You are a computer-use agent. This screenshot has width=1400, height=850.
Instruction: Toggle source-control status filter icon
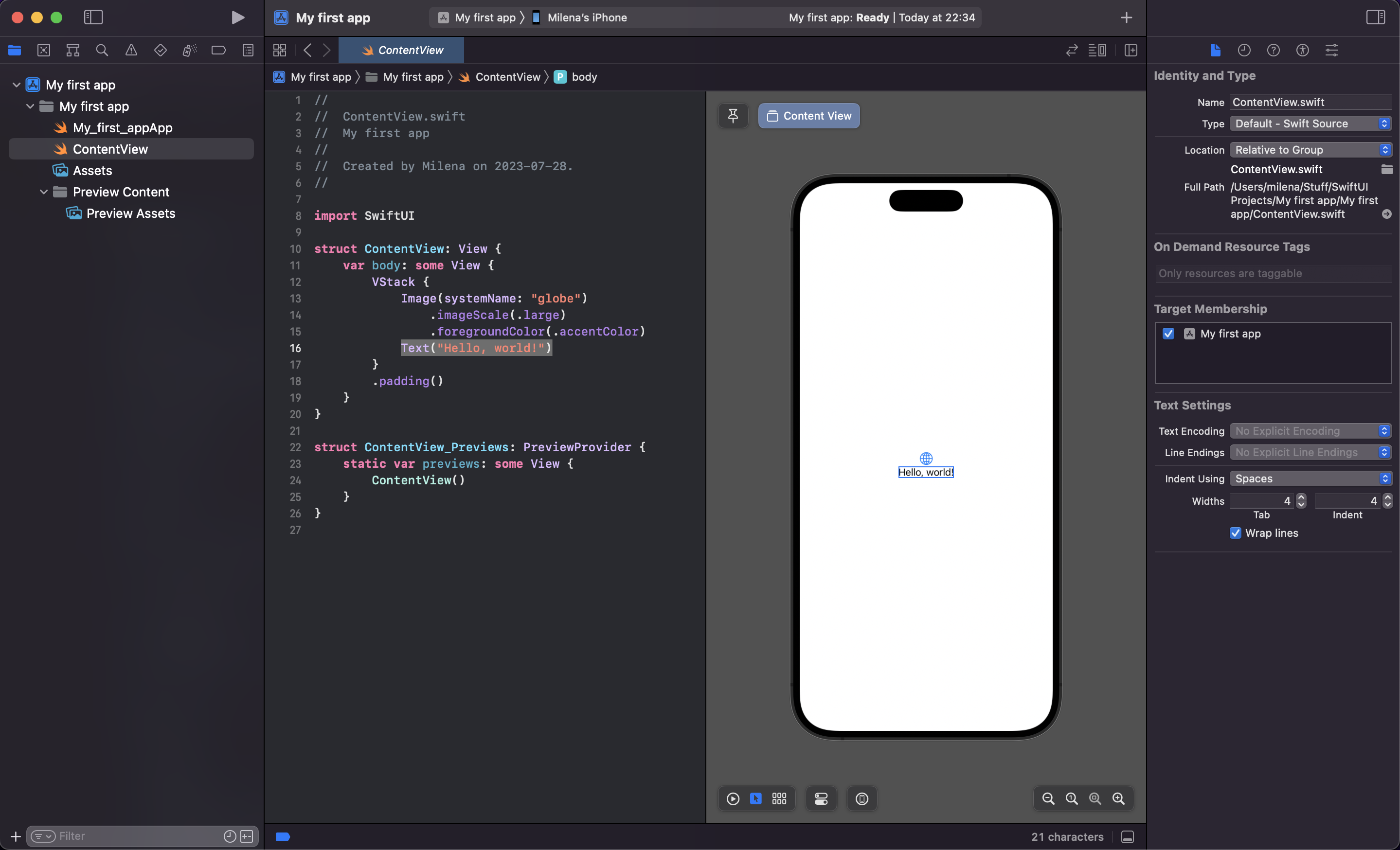pos(247,836)
